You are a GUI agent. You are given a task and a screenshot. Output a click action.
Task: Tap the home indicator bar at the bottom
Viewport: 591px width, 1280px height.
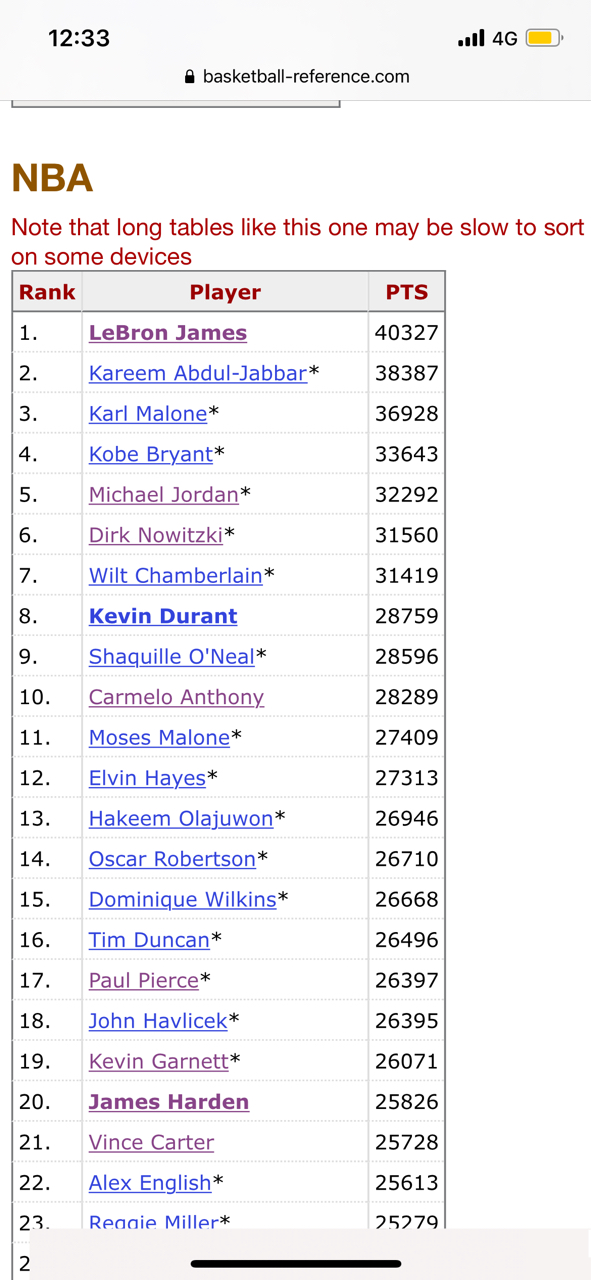click(296, 1264)
